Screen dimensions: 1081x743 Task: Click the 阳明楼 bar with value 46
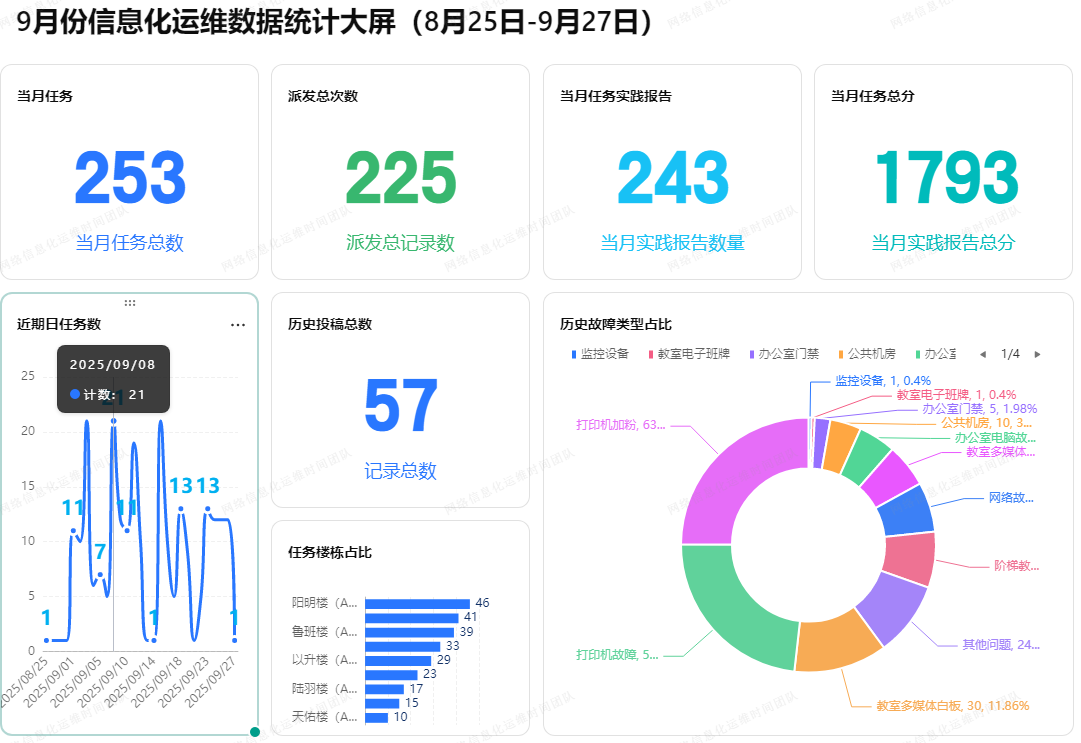pos(417,603)
